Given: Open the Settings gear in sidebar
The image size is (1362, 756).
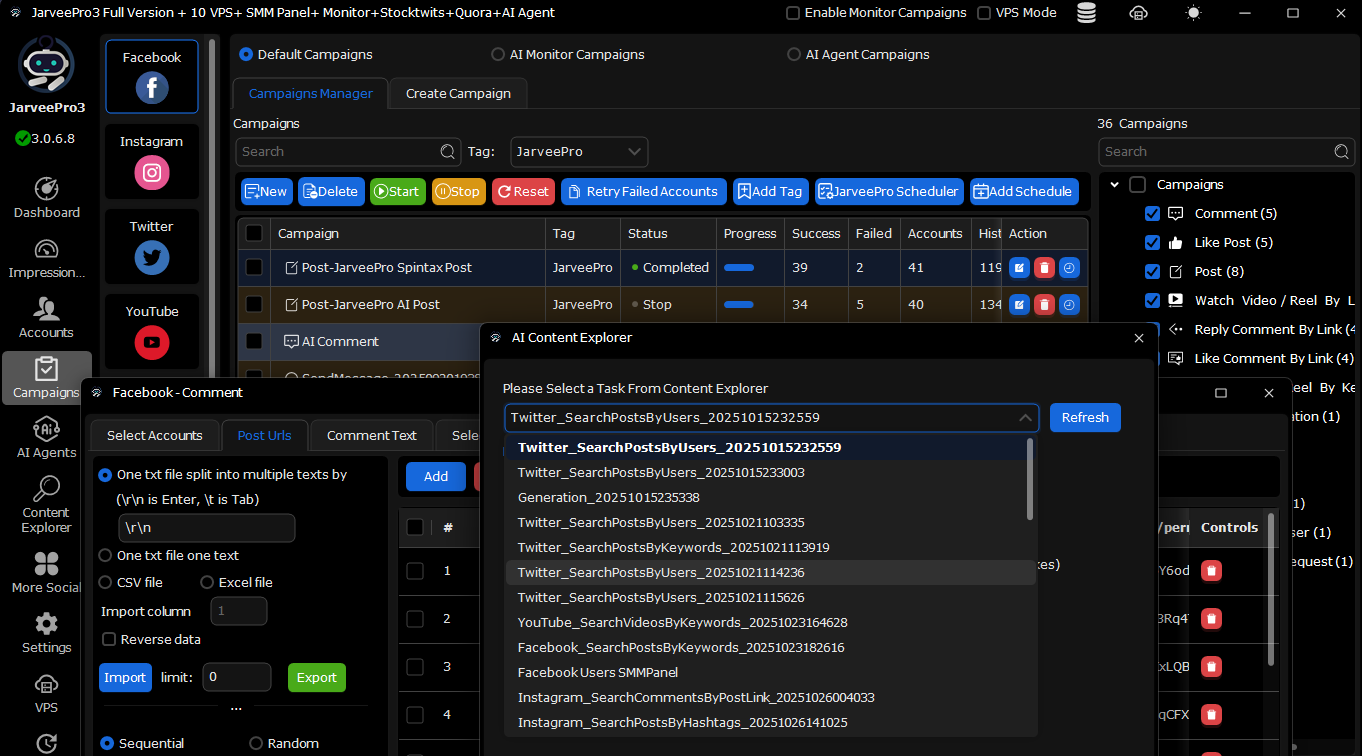Looking at the screenshot, I should click(46, 632).
